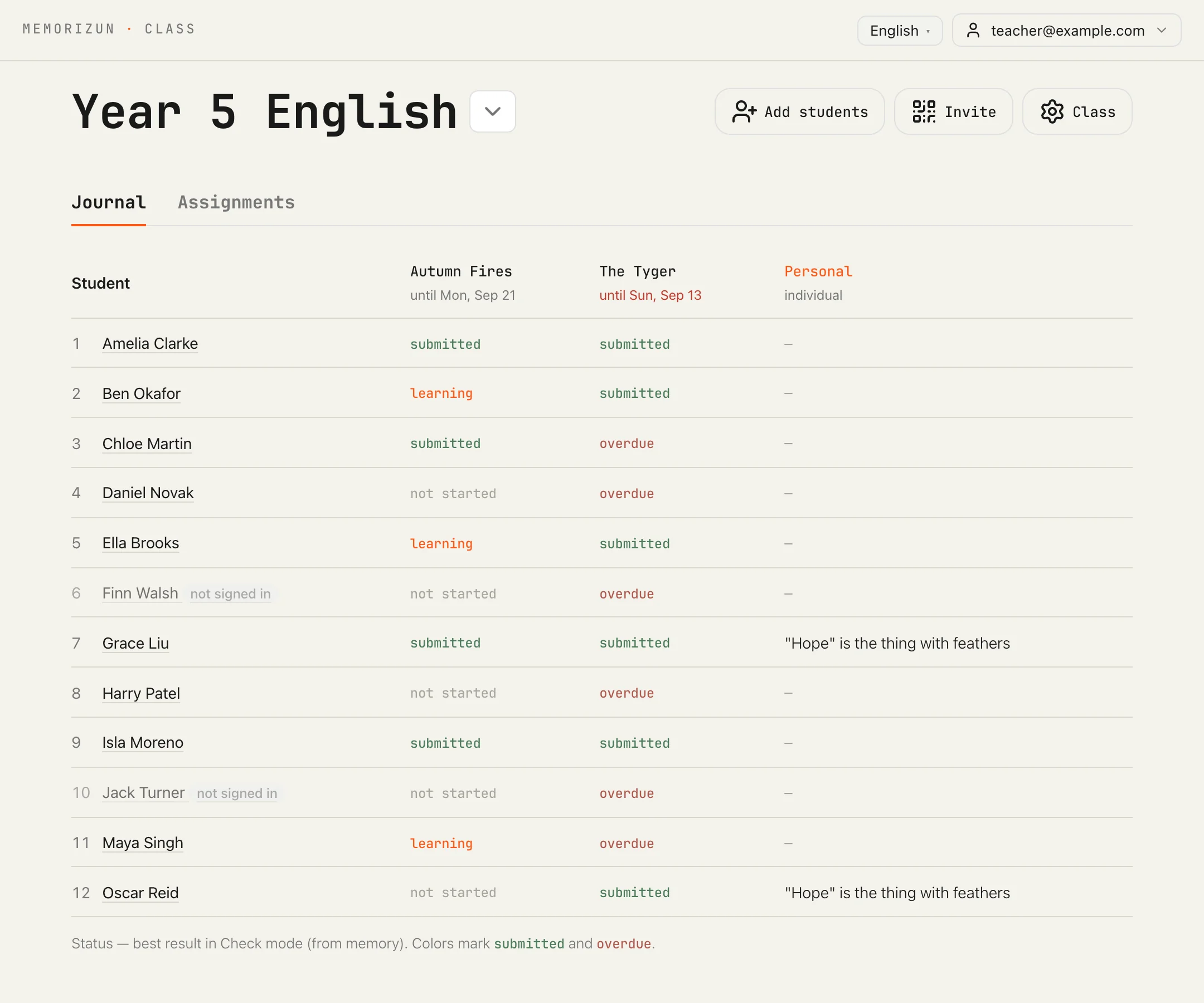This screenshot has height=1003, width=1204.
Task: Click the user avatar icon by email
Action: (x=973, y=31)
